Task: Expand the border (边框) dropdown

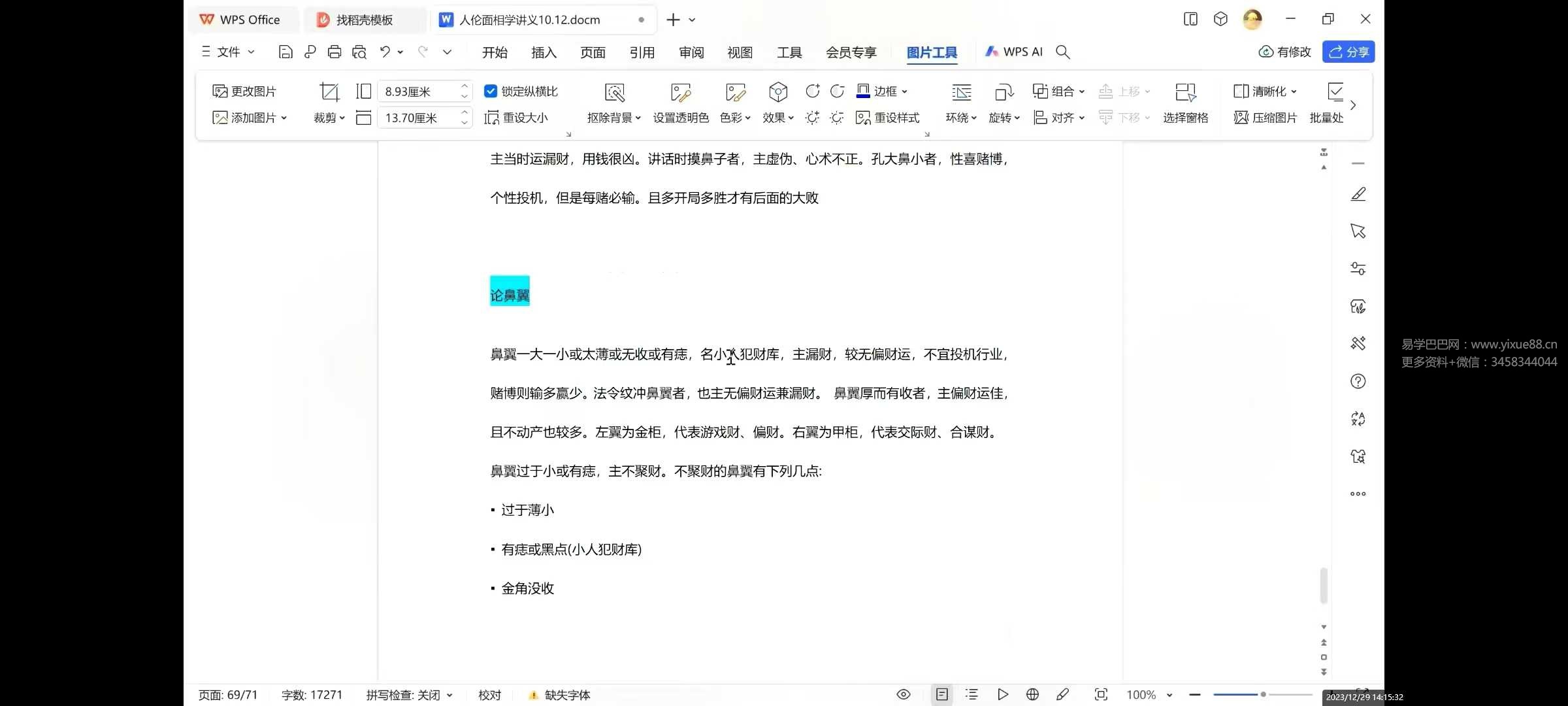Action: coord(905,92)
